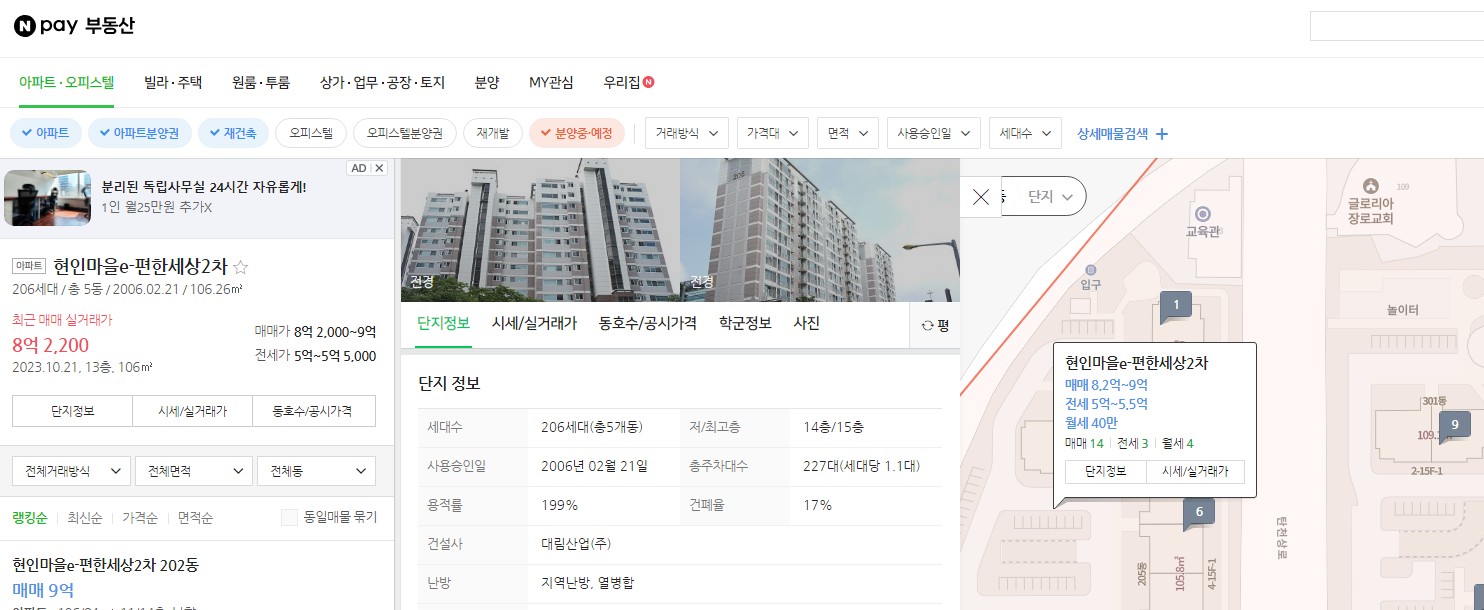Open the 현인마을e-편한세상2차 202동 listing
Screen dimensions: 1484x610
(x=106, y=565)
